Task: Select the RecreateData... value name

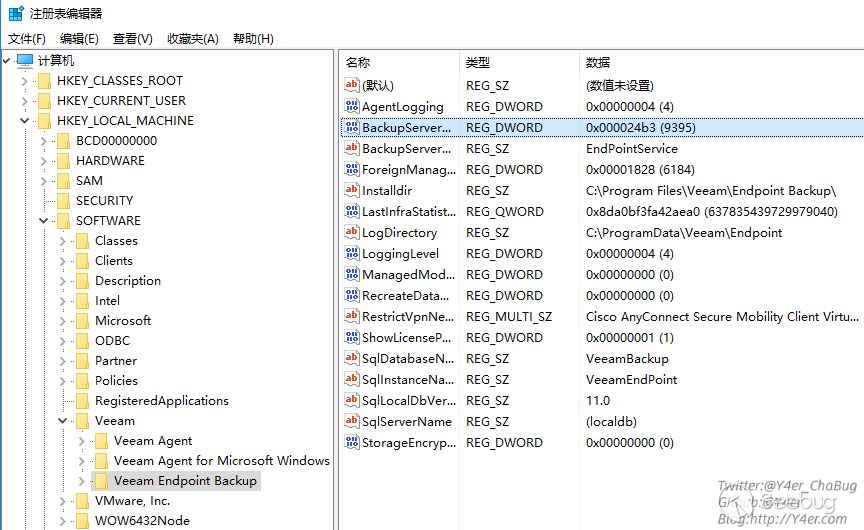Action: (406, 295)
